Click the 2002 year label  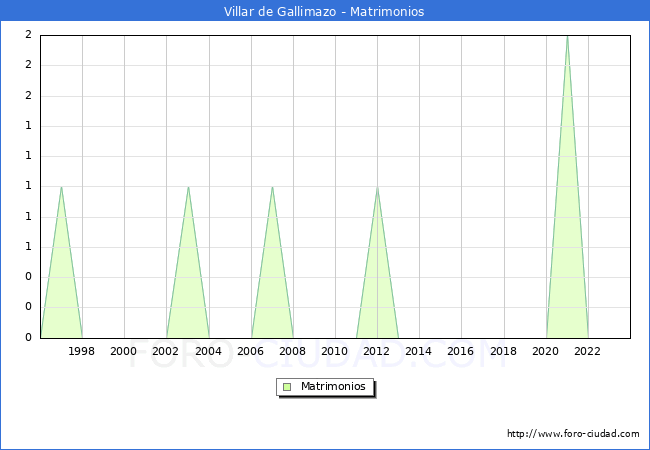point(166,351)
